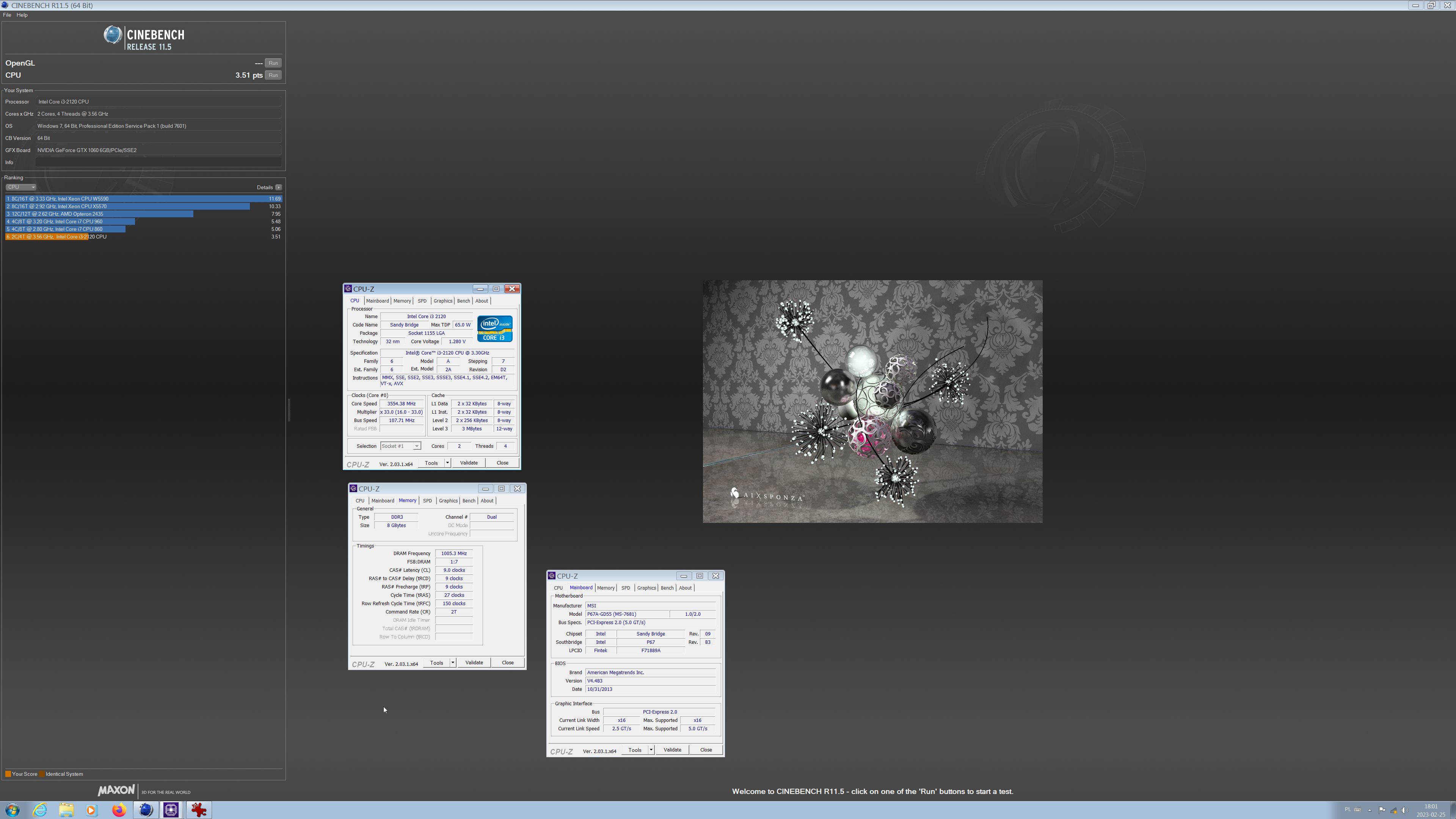Click the PL language indicator
This screenshot has height=819, width=1456.
[x=1348, y=810]
